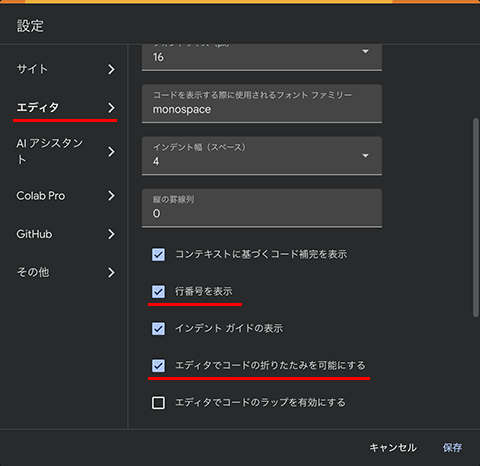Click the monospace font family field
480x466 pixels.
coord(262,104)
